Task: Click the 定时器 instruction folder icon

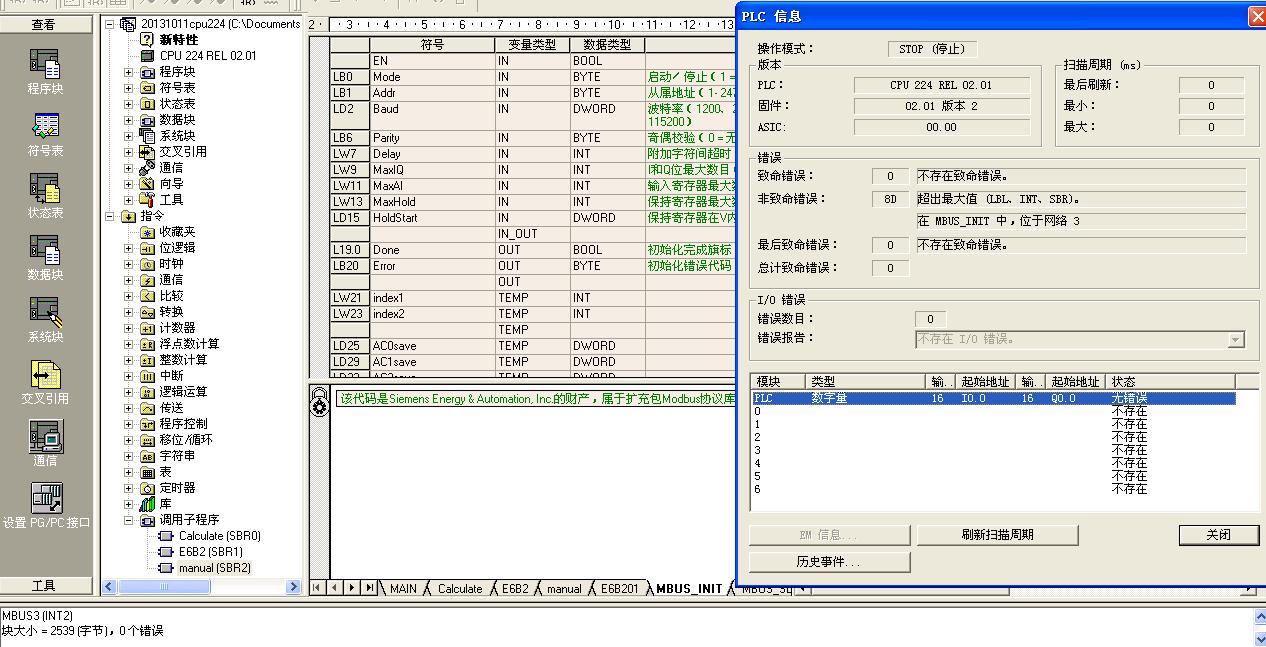Action: [147, 488]
